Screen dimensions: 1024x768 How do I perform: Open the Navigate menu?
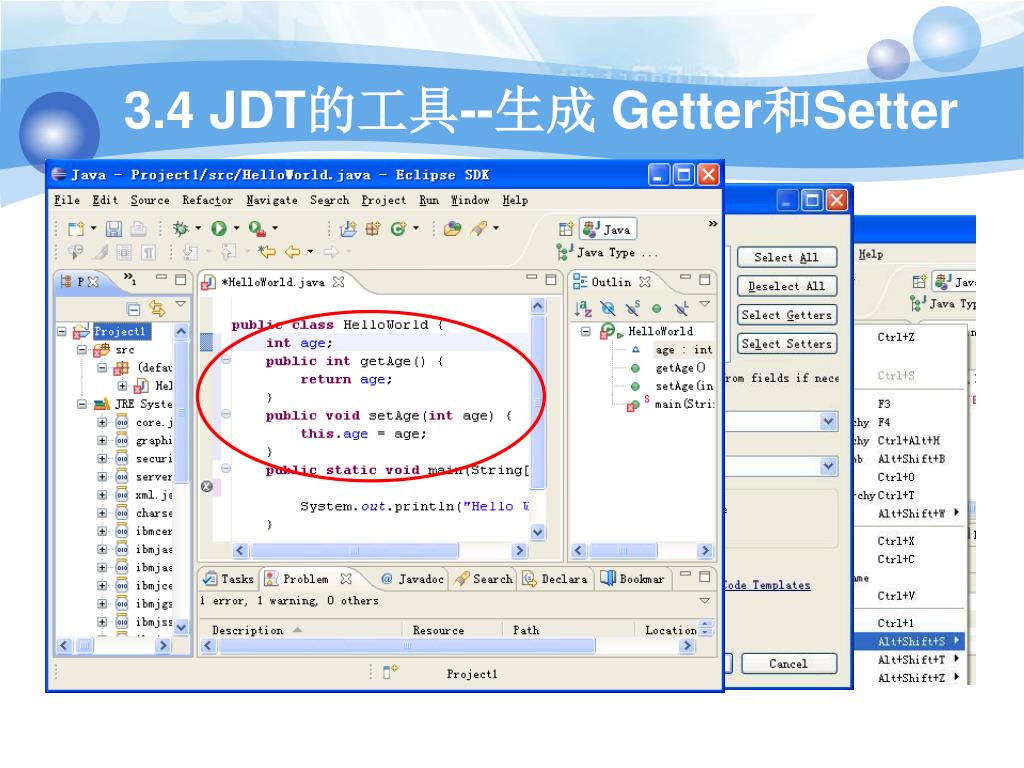click(272, 200)
